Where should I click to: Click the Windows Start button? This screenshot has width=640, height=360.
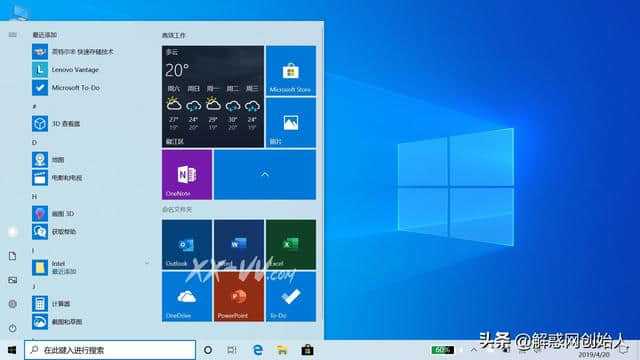12,350
